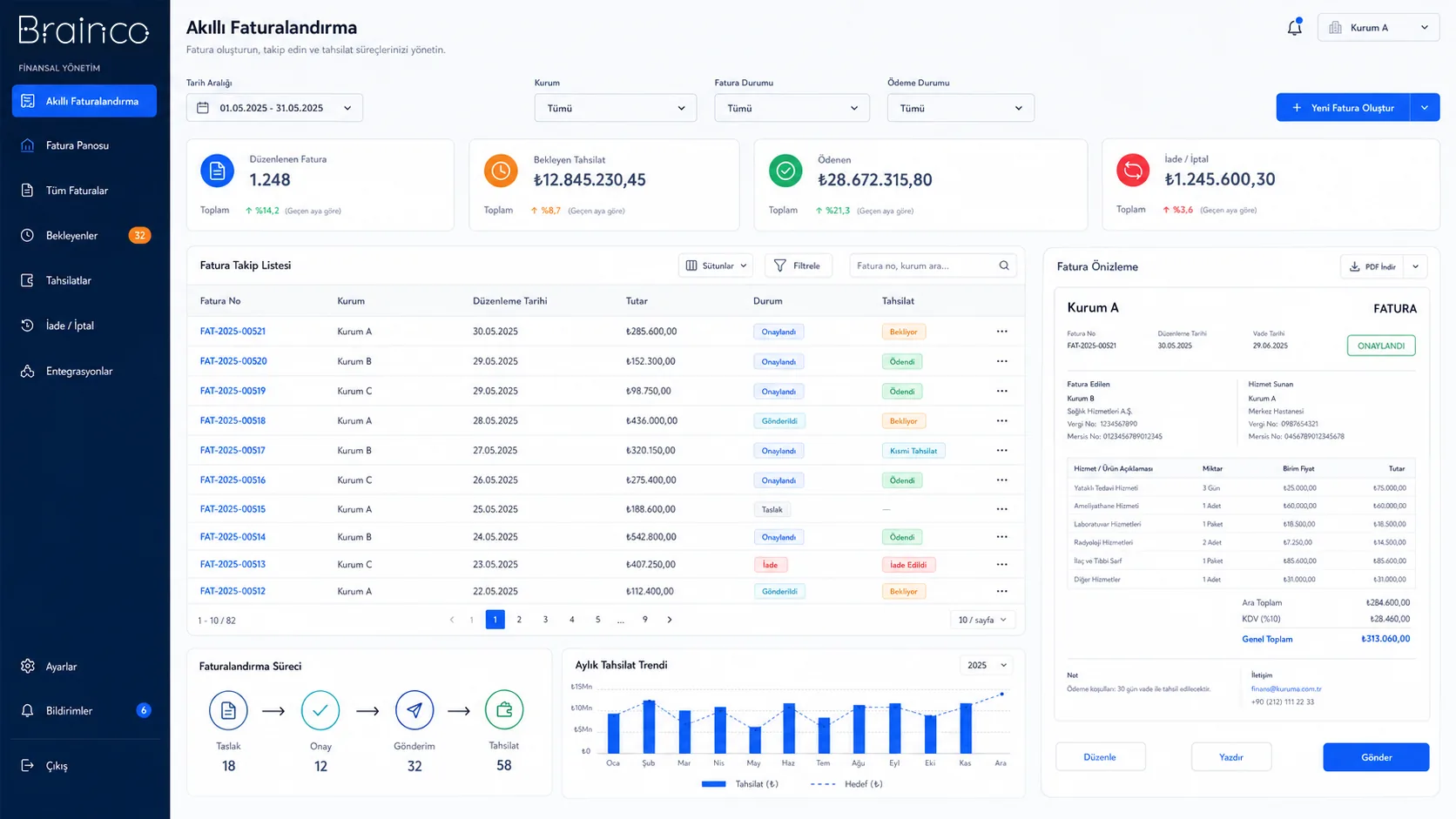Screen dimensions: 1456x819
Task: Click the Bekleyen Tahsilat clock icon
Action: pos(501,171)
